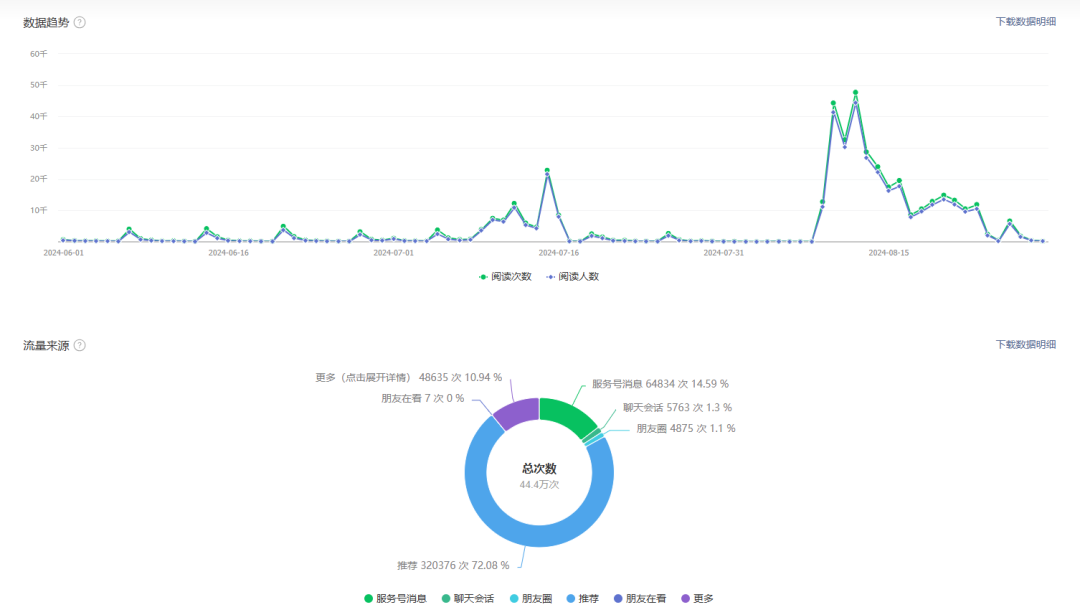Click the 2024-06-16 x-axis date label
Image resolution: width=1080 pixels, height=615 pixels.
click(229, 253)
